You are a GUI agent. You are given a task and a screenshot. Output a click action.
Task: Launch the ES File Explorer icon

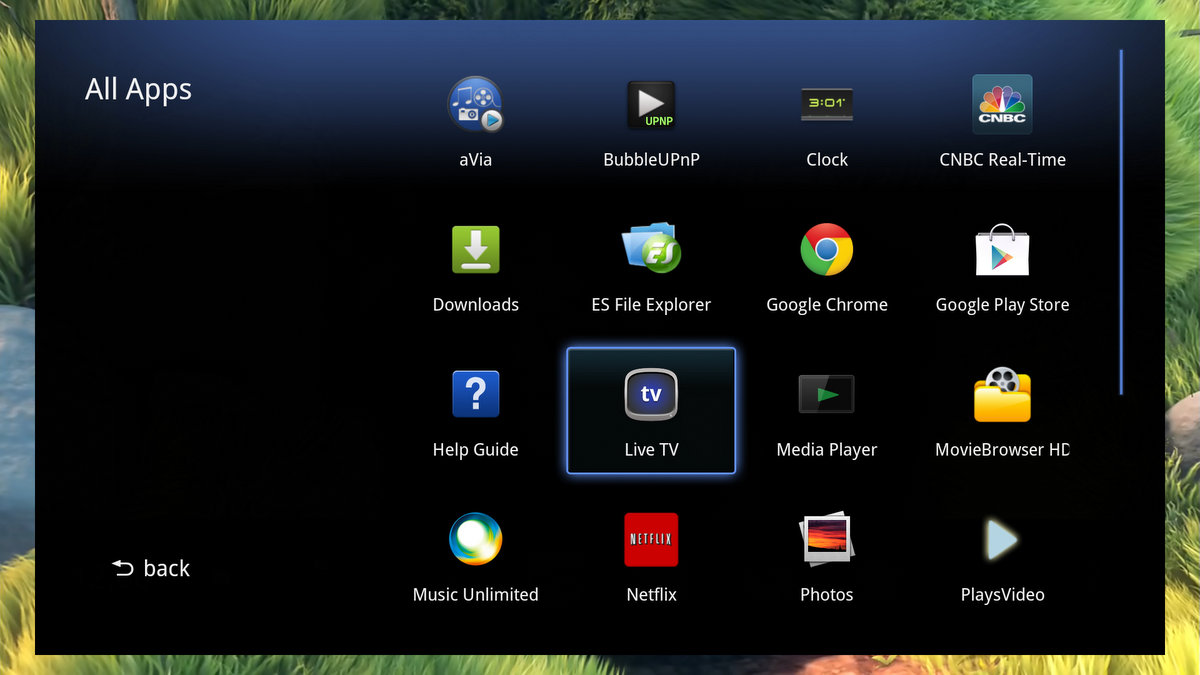pyautogui.click(x=651, y=248)
